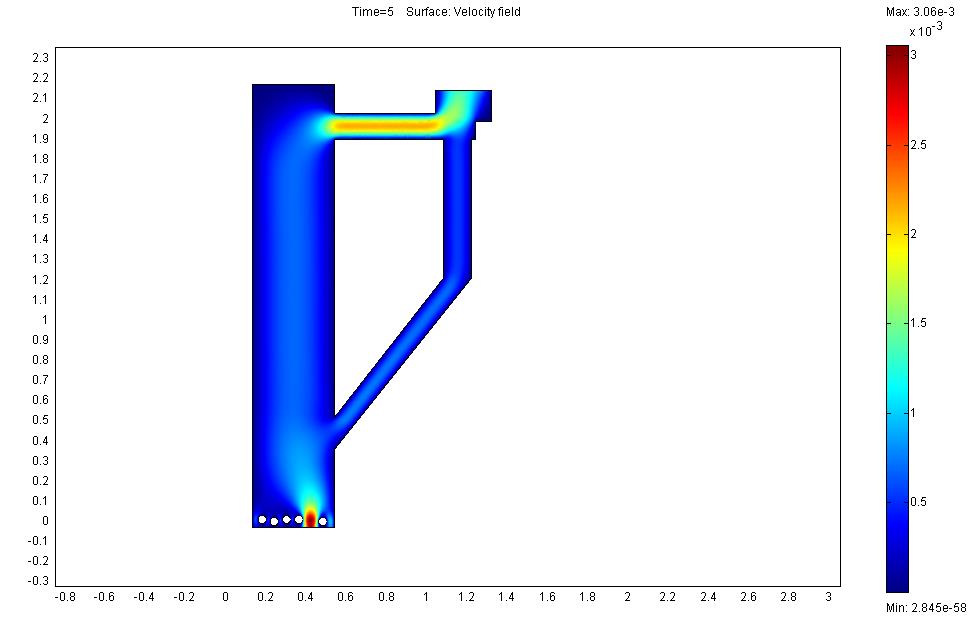Select the green outlet box at top right
This screenshot has height=626, width=972.
(x=462, y=104)
